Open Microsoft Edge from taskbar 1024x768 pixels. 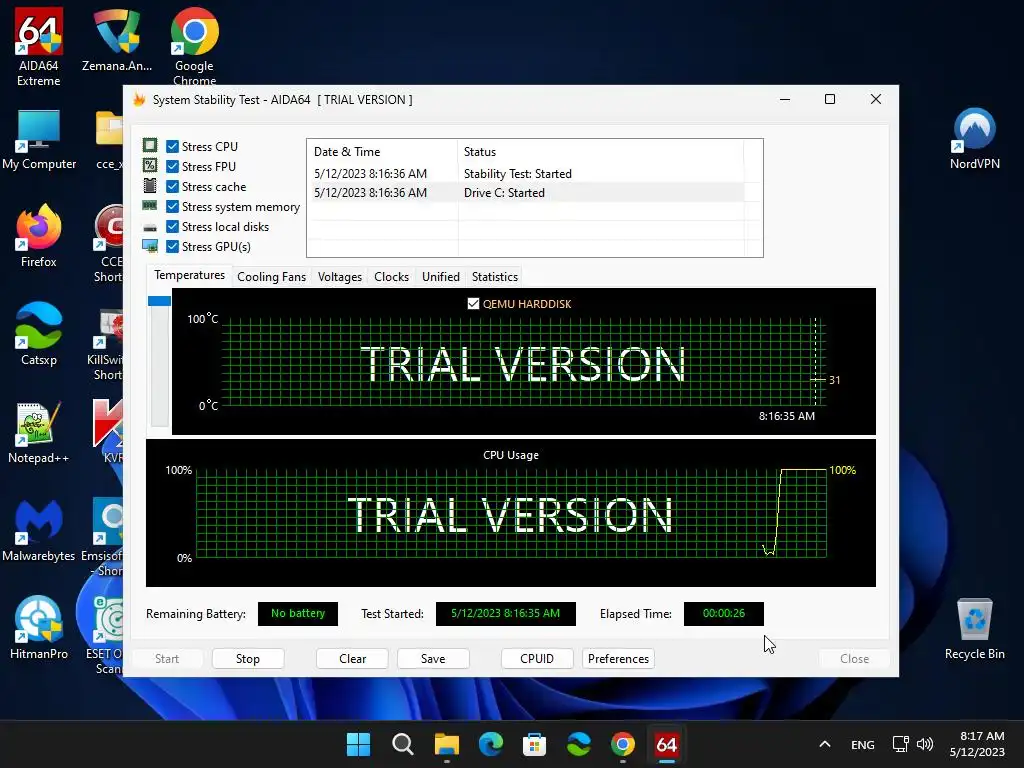pyautogui.click(x=490, y=744)
